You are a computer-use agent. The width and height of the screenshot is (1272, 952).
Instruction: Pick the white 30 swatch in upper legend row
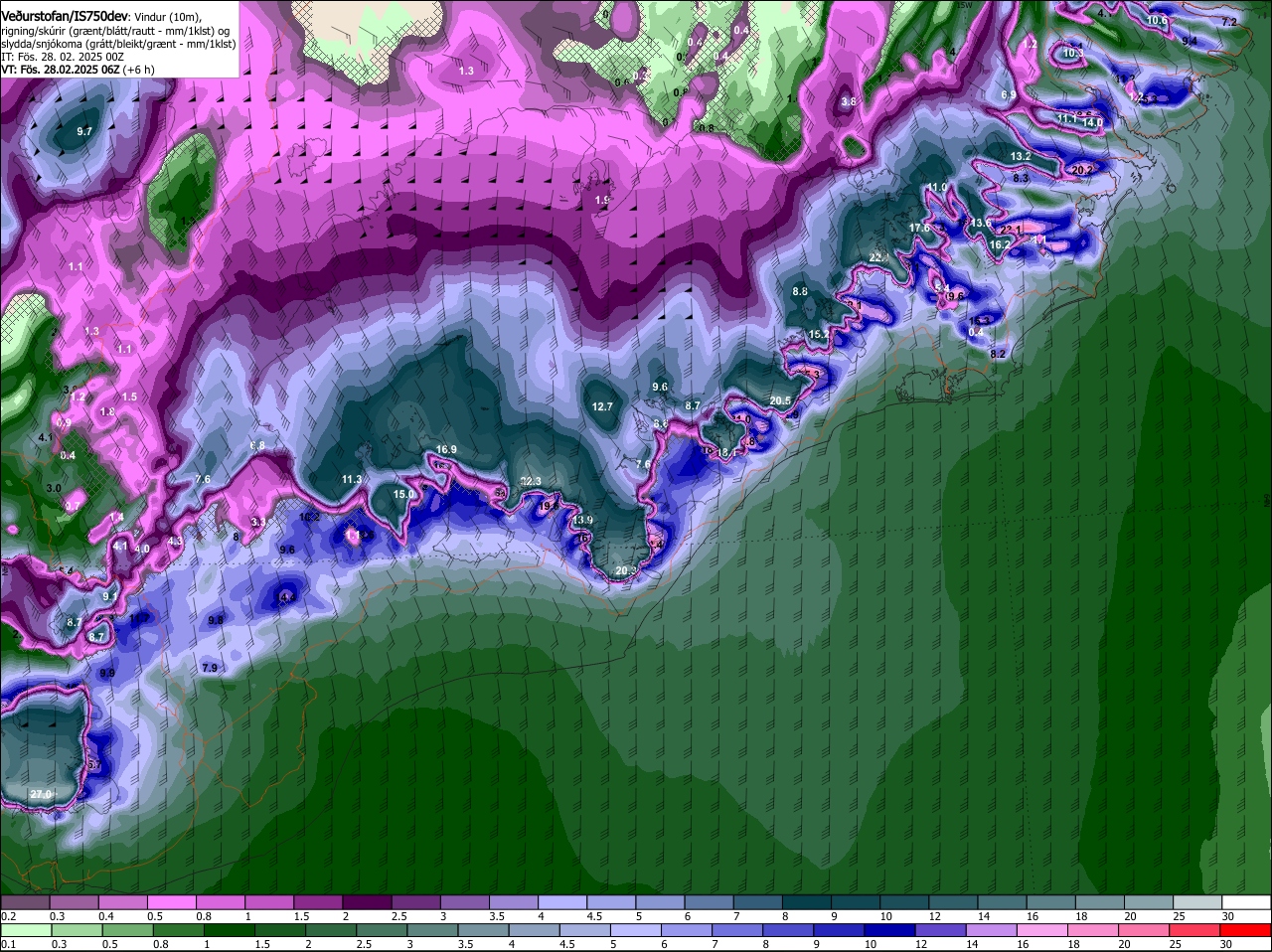coord(1248,902)
